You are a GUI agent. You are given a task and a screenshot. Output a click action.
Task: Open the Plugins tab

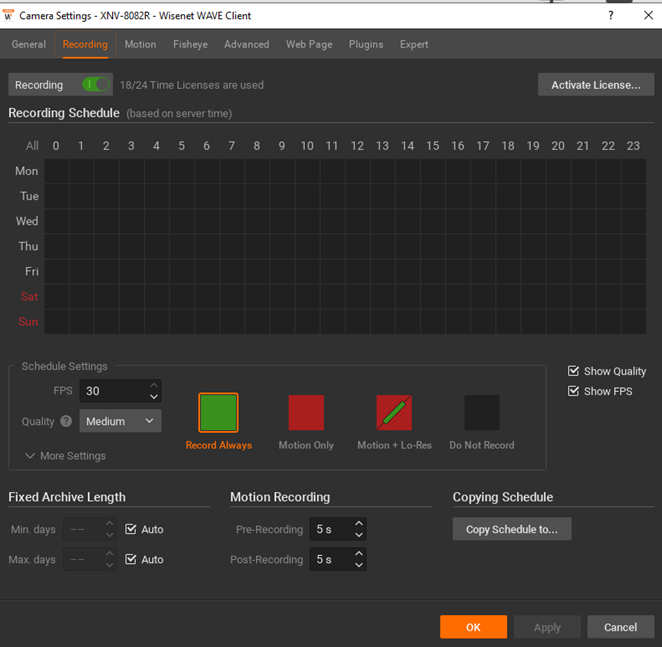pos(366,44)
